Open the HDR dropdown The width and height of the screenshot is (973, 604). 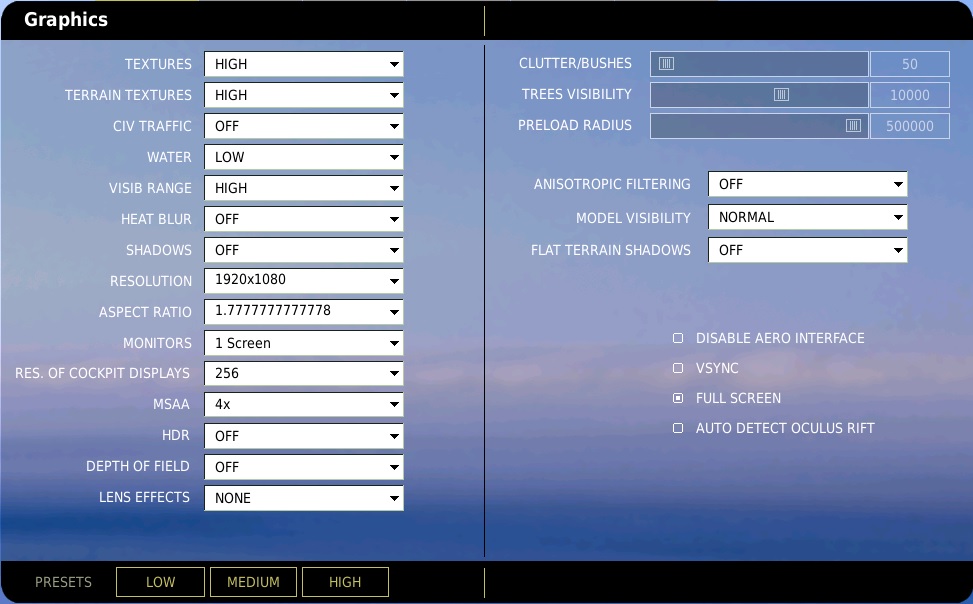303,436
